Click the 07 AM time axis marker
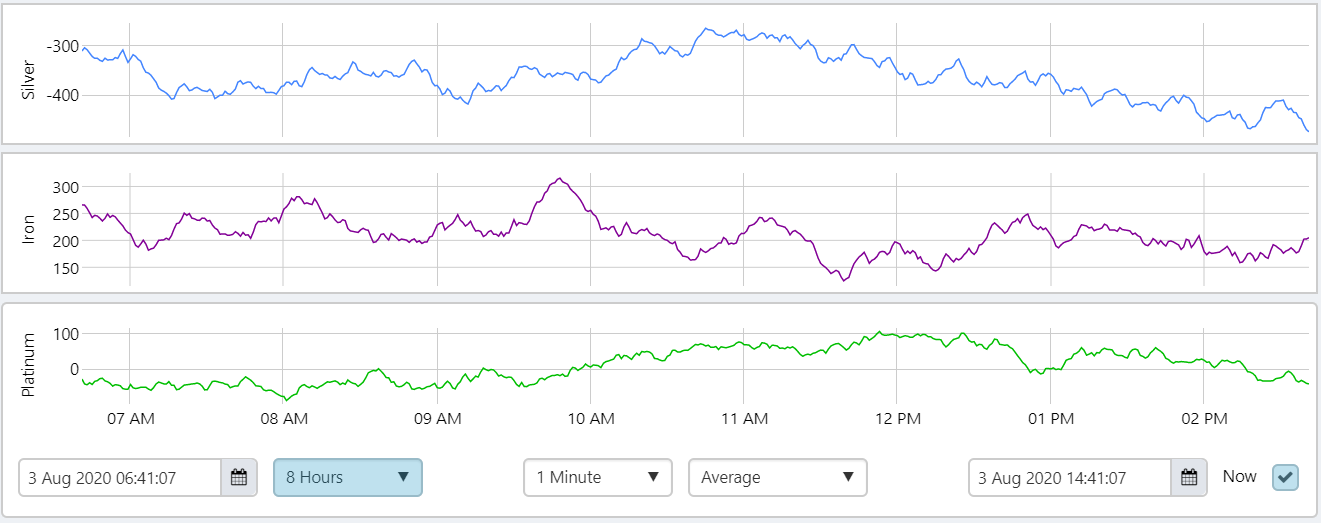Screen dimensions: 1321x523 tap(130, 417)
